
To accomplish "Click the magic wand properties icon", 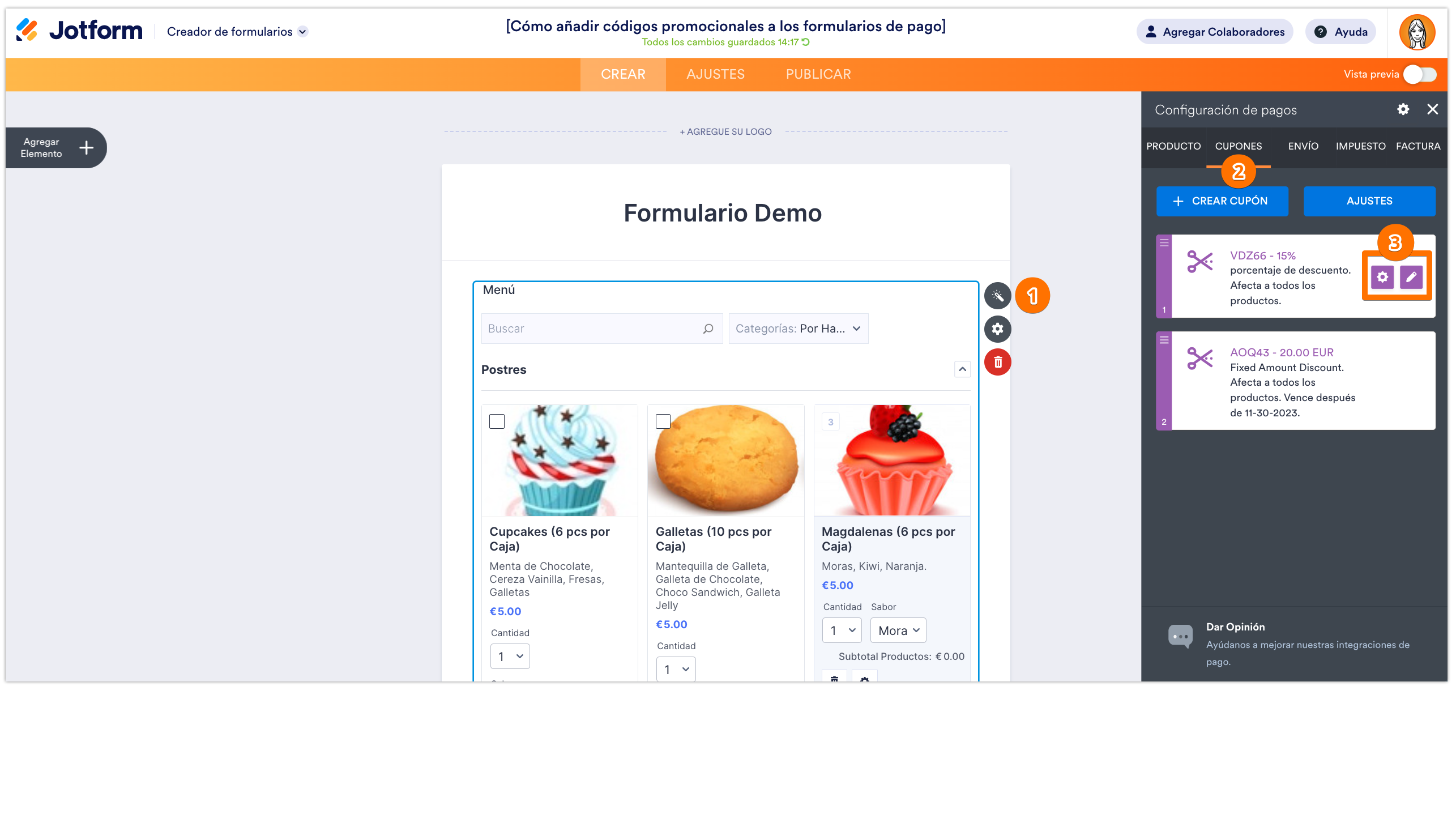I will click(997, 296).
